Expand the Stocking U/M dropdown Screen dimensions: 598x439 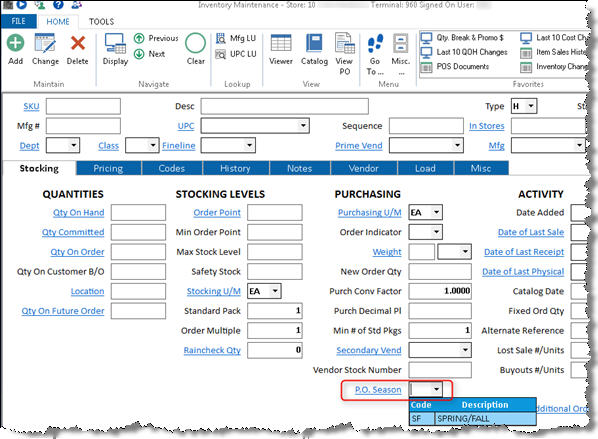point(275,291)
